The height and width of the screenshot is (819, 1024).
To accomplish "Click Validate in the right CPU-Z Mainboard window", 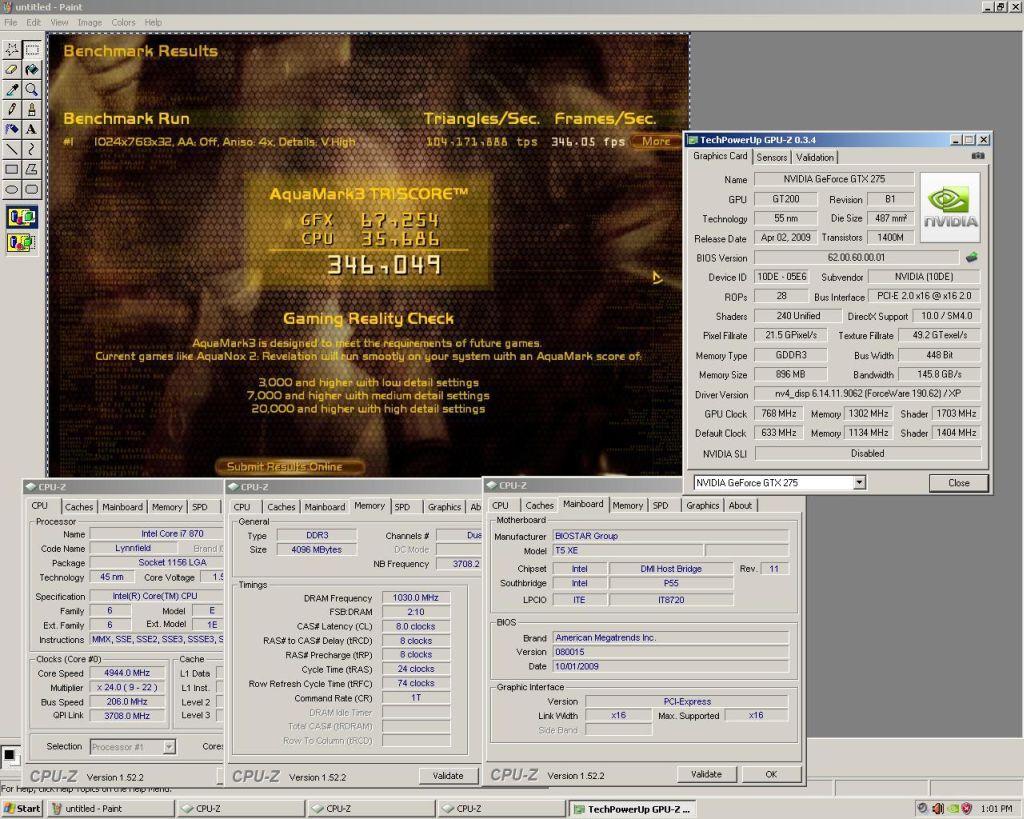I will pyautogui.click(x=706, y=774).
